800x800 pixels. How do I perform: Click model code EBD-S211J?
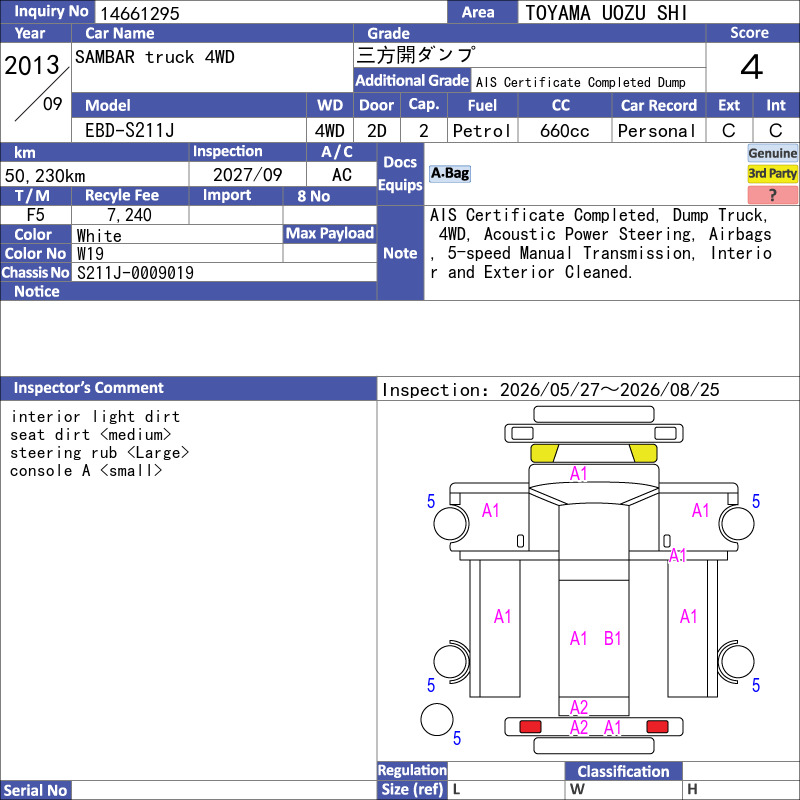pos(130,131)
